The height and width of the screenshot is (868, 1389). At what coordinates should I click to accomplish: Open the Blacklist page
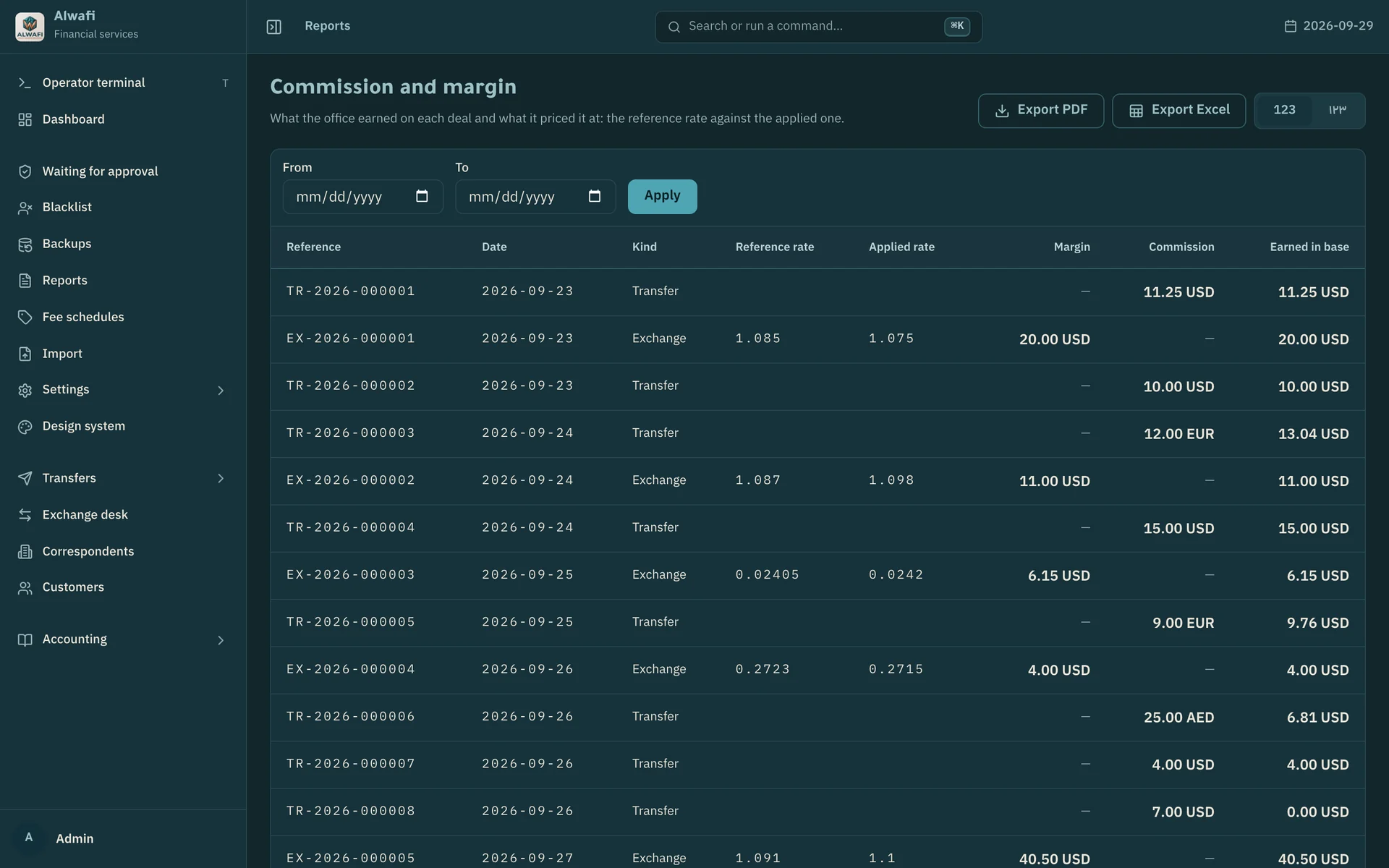[123, 208]
